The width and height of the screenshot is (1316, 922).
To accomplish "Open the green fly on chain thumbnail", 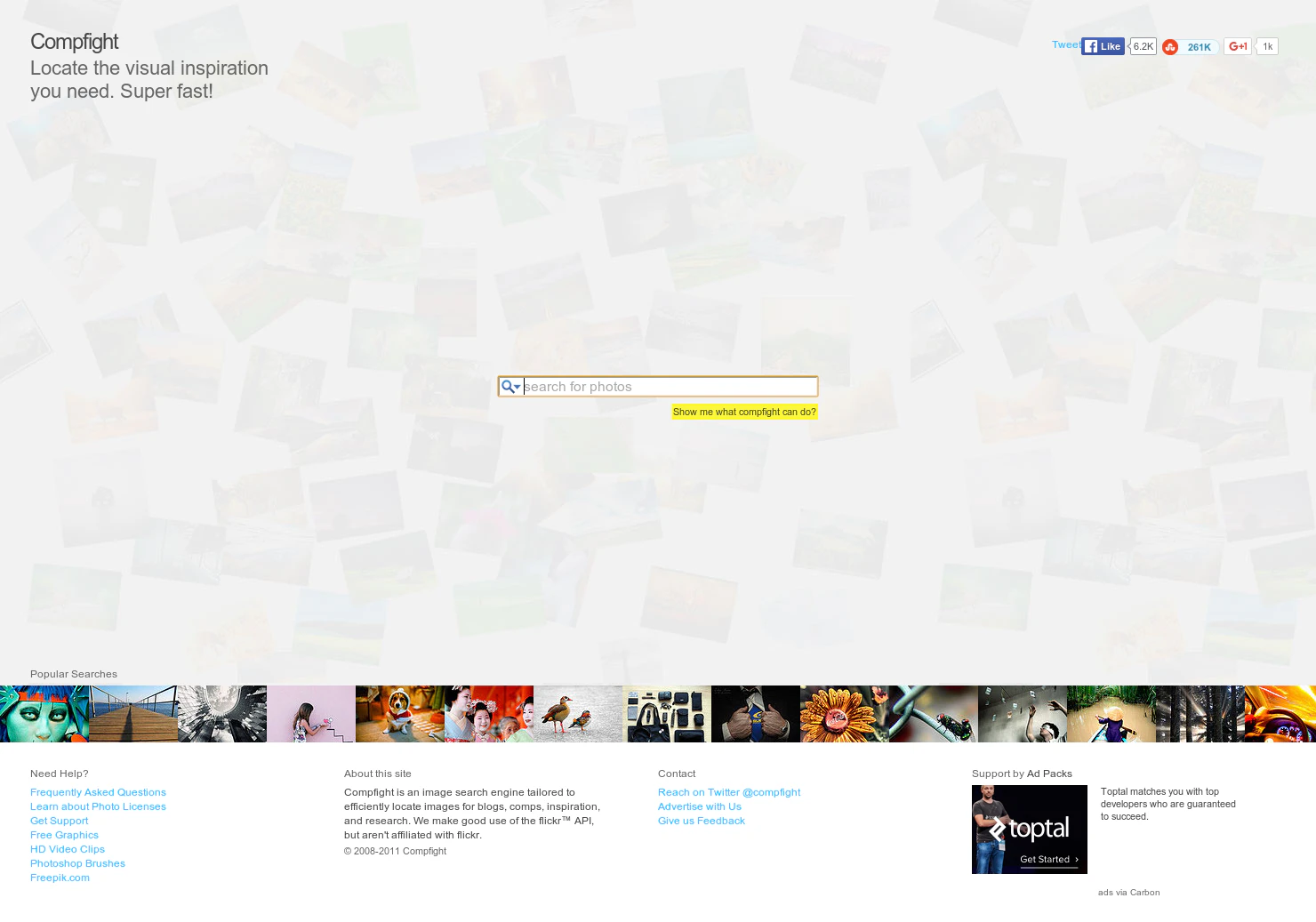I will [x=934, y=714].
